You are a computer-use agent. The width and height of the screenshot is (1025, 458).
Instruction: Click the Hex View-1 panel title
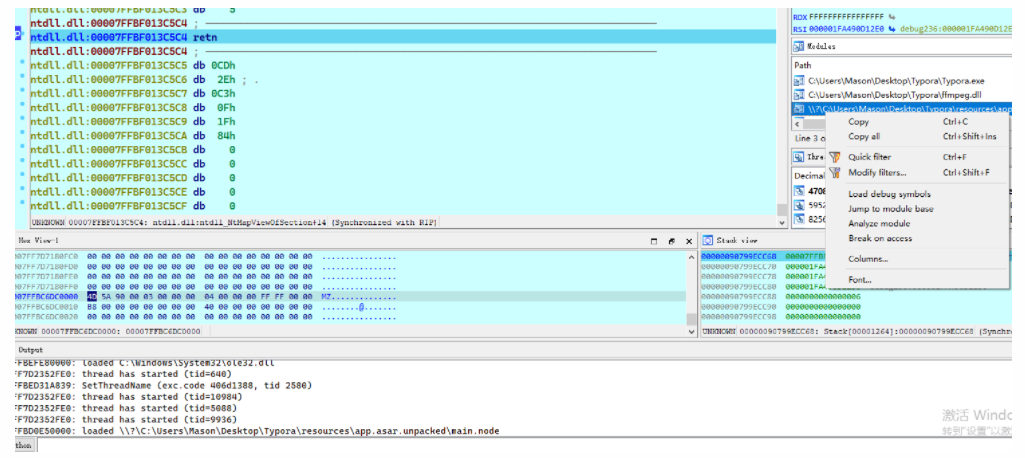pyautogui.click(x=39, y=240)
